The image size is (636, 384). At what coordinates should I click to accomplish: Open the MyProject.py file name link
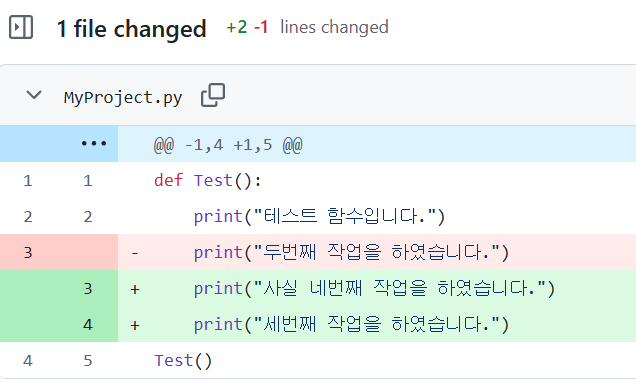(x=123, y=98)
